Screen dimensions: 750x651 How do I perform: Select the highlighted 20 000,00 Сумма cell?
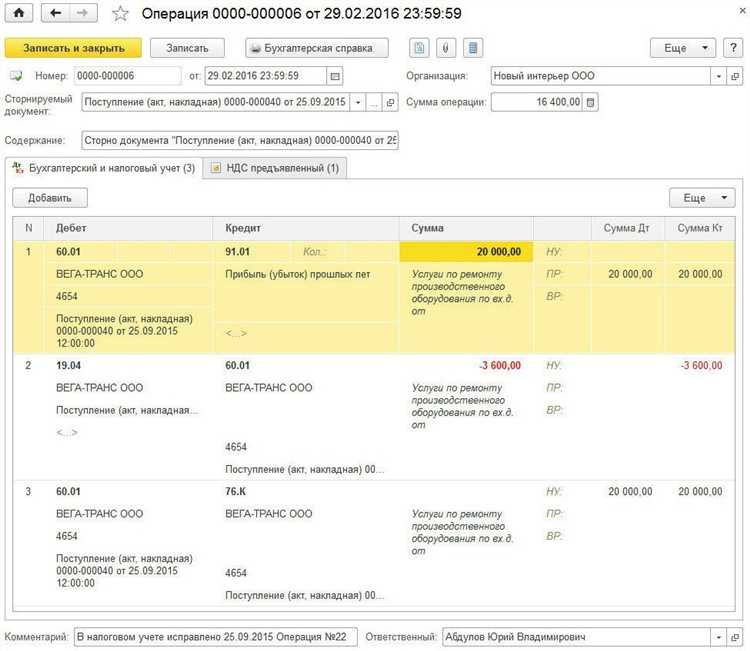(465, 251)
